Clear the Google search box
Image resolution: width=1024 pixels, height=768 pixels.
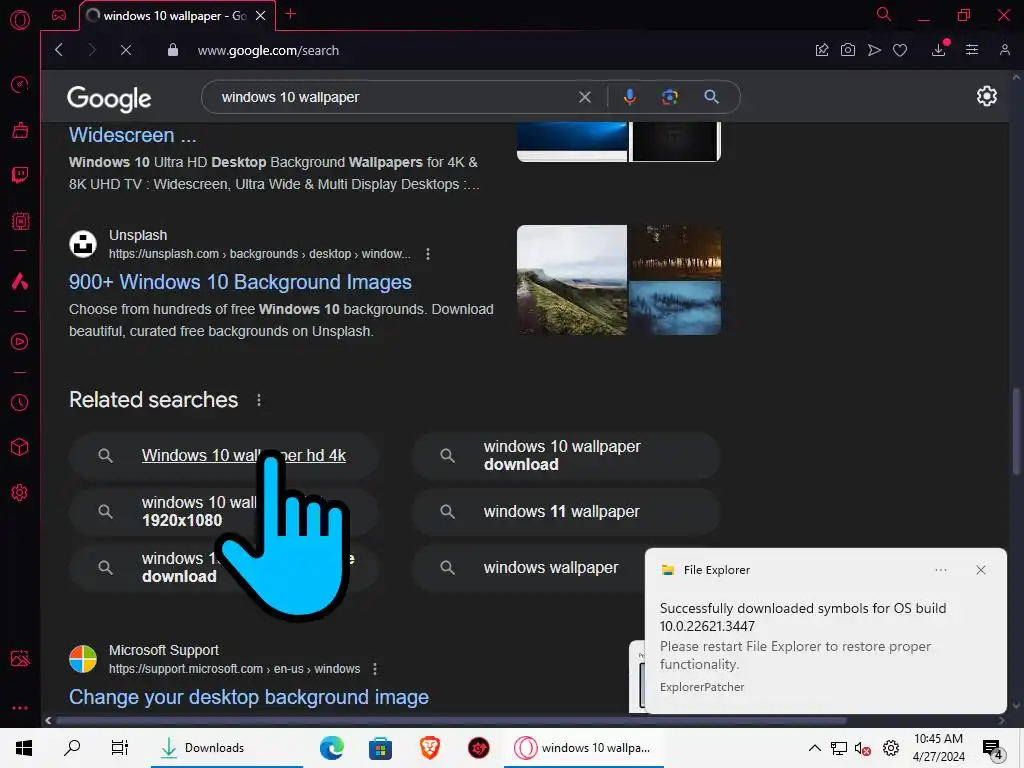coord(584,97)
